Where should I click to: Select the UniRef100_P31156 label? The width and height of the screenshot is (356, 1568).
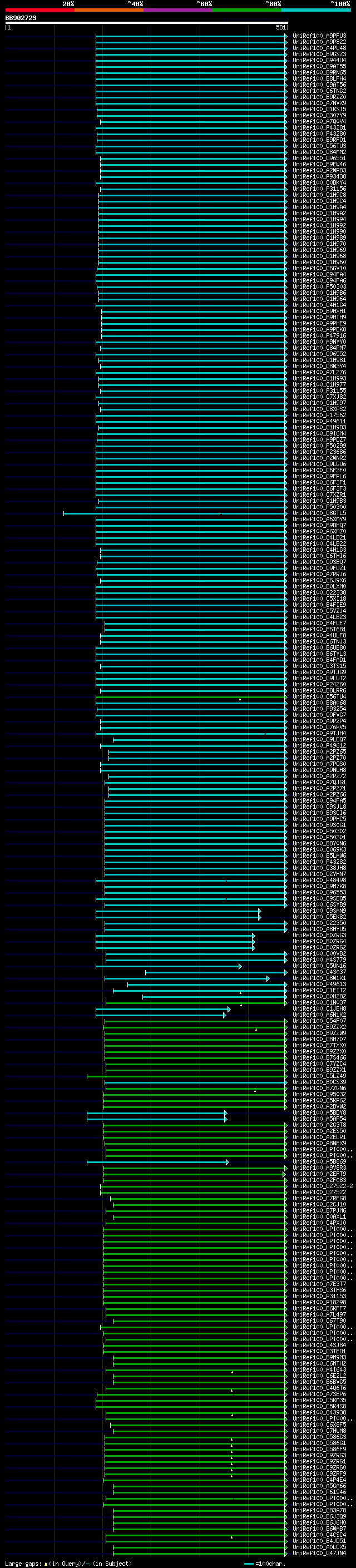319,189
